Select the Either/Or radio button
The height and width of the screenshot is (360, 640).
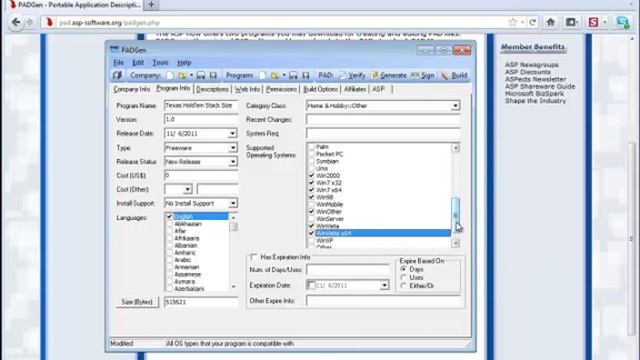point(403,286)
